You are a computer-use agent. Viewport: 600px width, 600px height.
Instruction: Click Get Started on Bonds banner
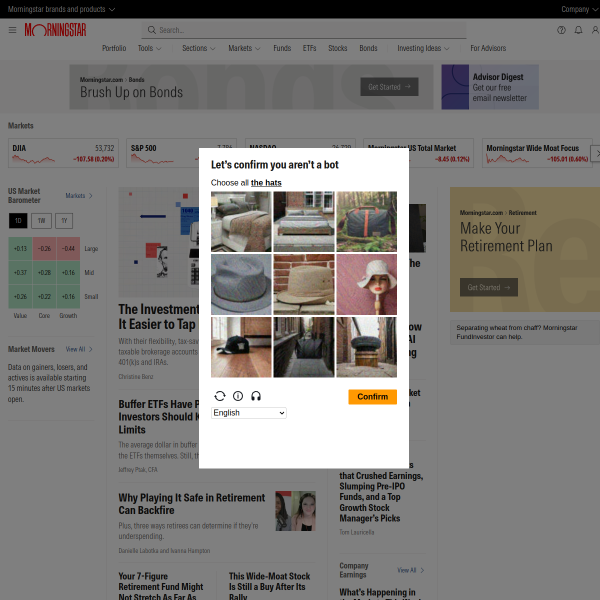tap(389, 87)
